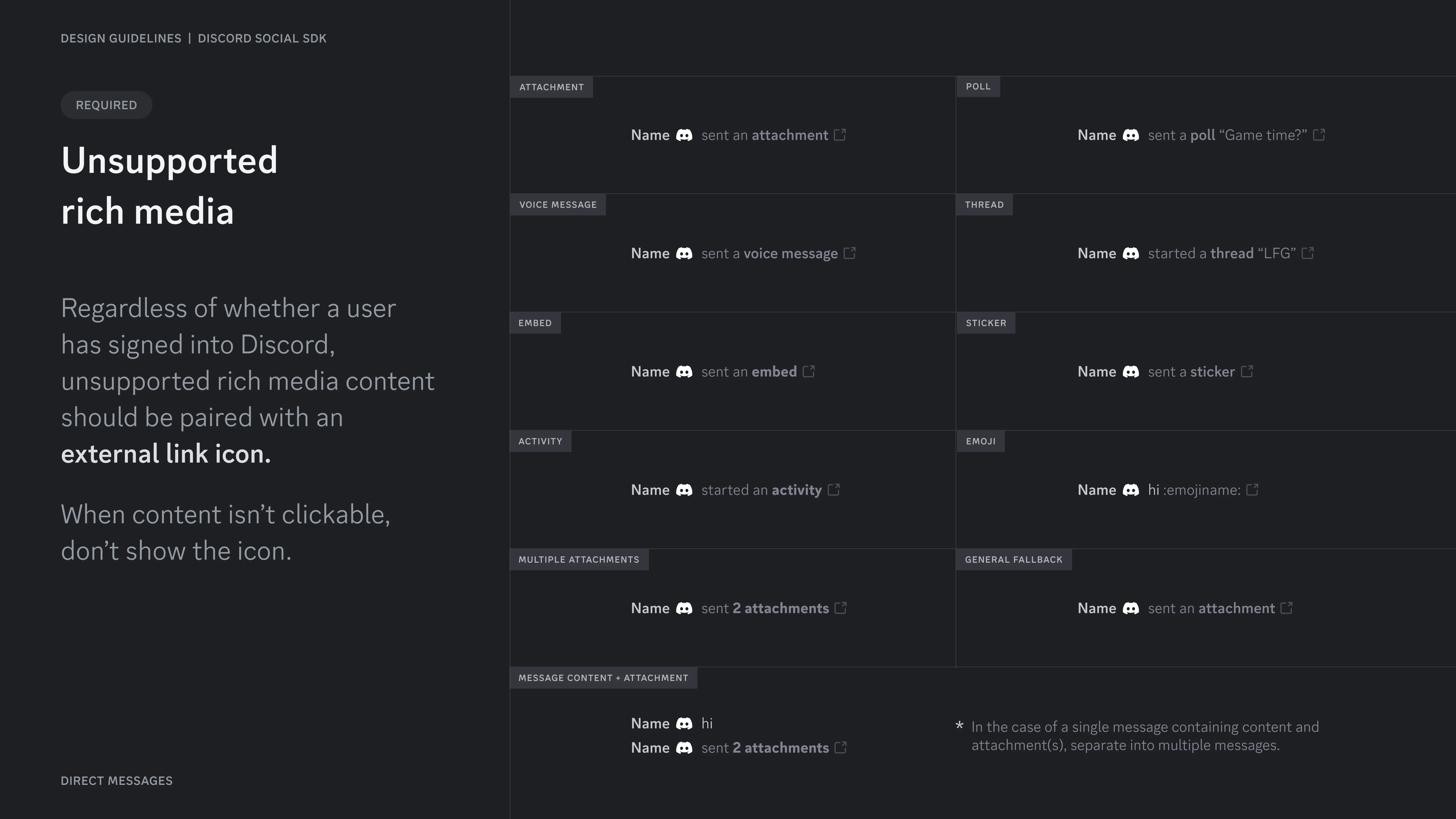Open external link icon after thread "LFG"

(1307, 253)
